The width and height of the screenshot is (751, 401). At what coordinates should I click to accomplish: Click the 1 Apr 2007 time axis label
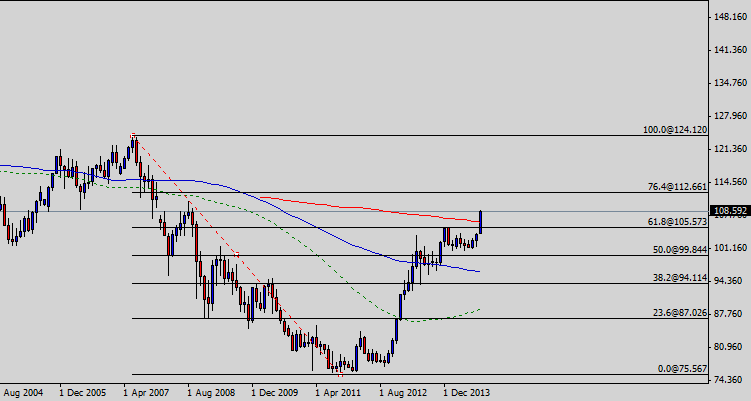click(151, 392)
